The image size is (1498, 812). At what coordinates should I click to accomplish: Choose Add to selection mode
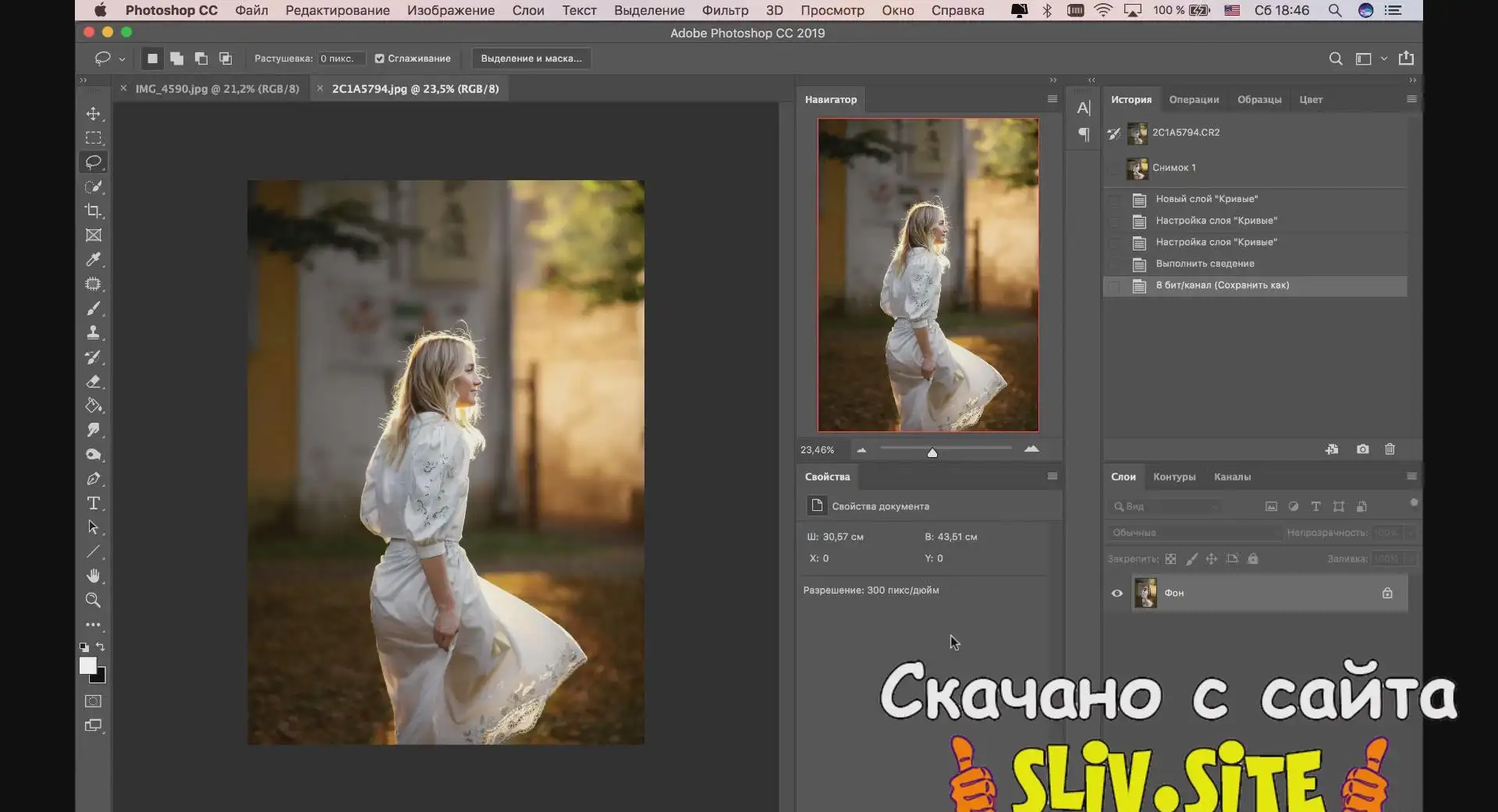(177, 59)
